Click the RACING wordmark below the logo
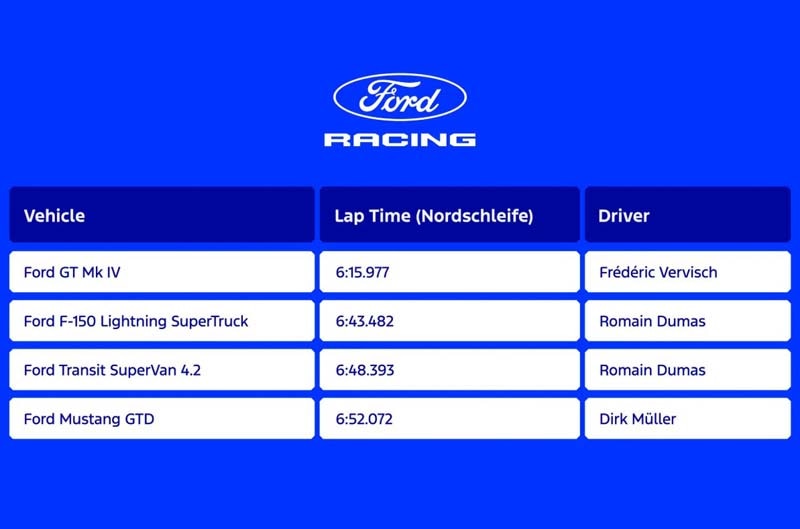800x529 pixels. 400,139
